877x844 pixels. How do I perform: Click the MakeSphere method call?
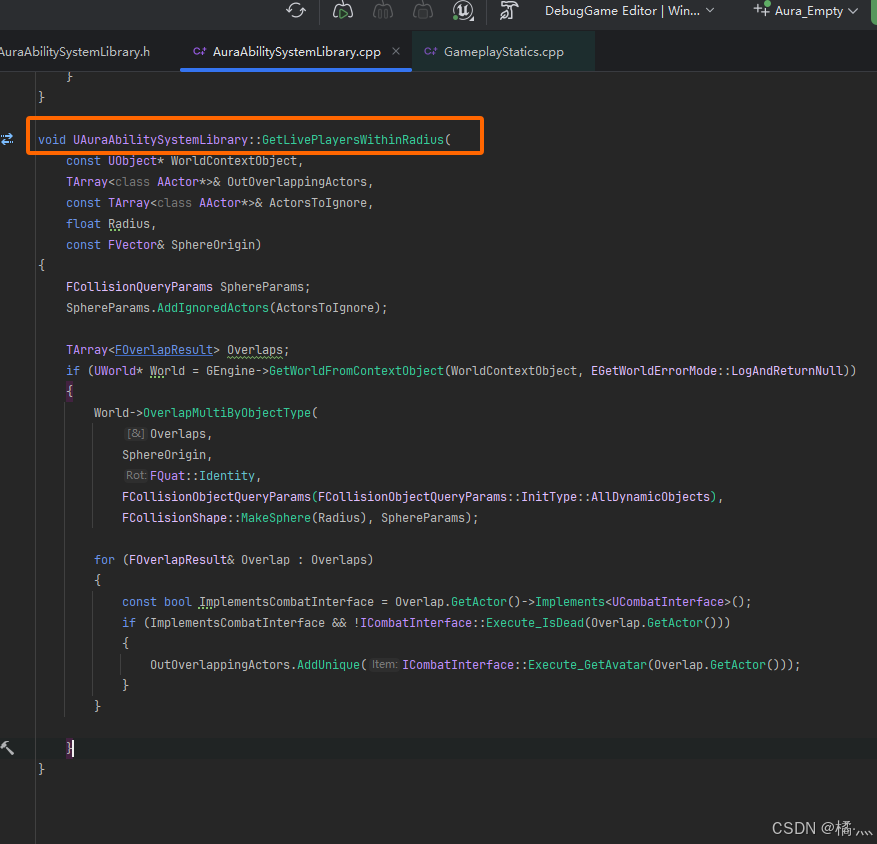click(276, 518)
